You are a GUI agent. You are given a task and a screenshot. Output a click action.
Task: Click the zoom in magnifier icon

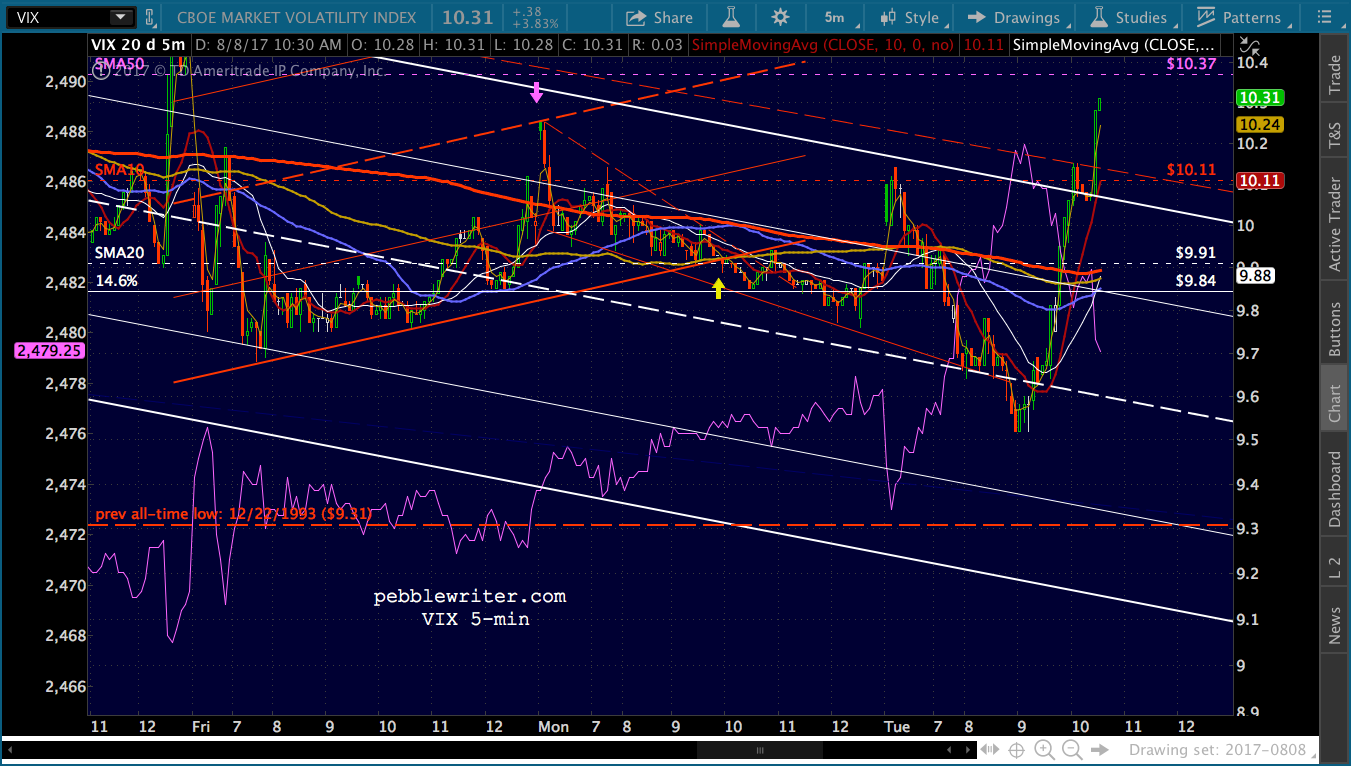coord(1044,750)
